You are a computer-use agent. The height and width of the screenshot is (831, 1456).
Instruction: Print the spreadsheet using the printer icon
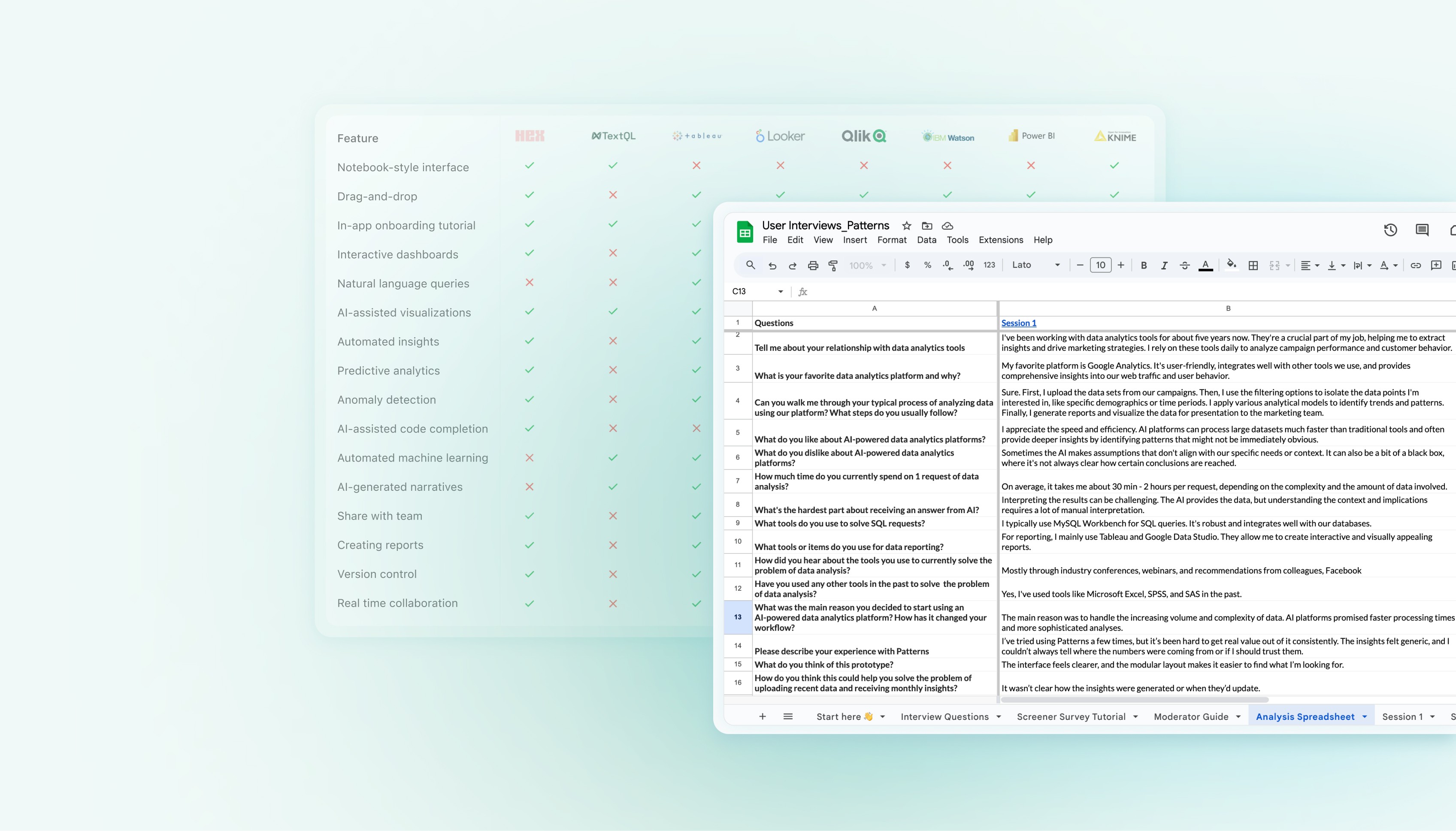coord(813,266)
